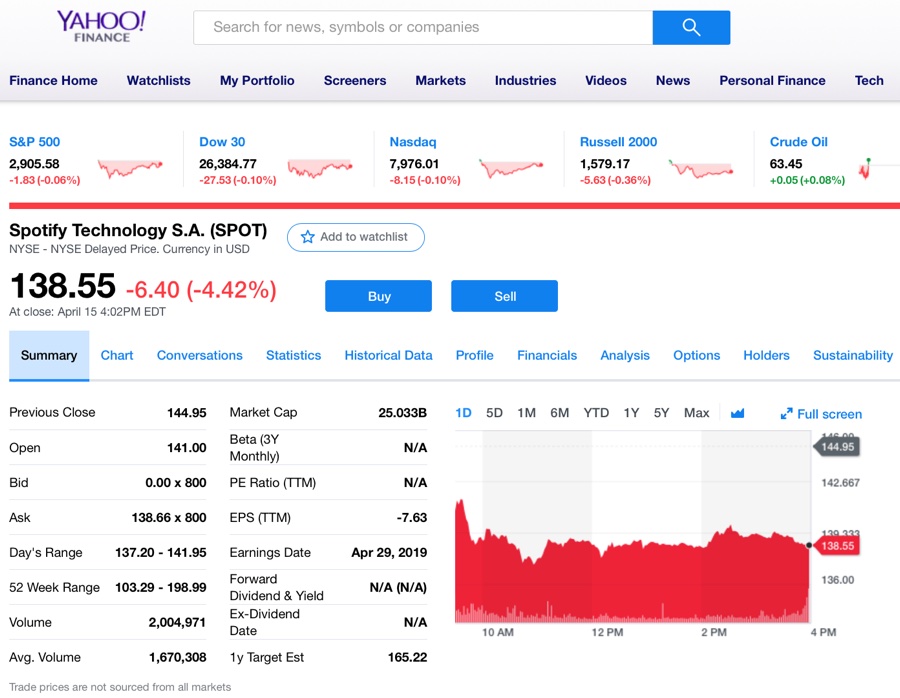The image size is (900, 698).
Task: Select the Max chart range
Action: click(696, 413)
